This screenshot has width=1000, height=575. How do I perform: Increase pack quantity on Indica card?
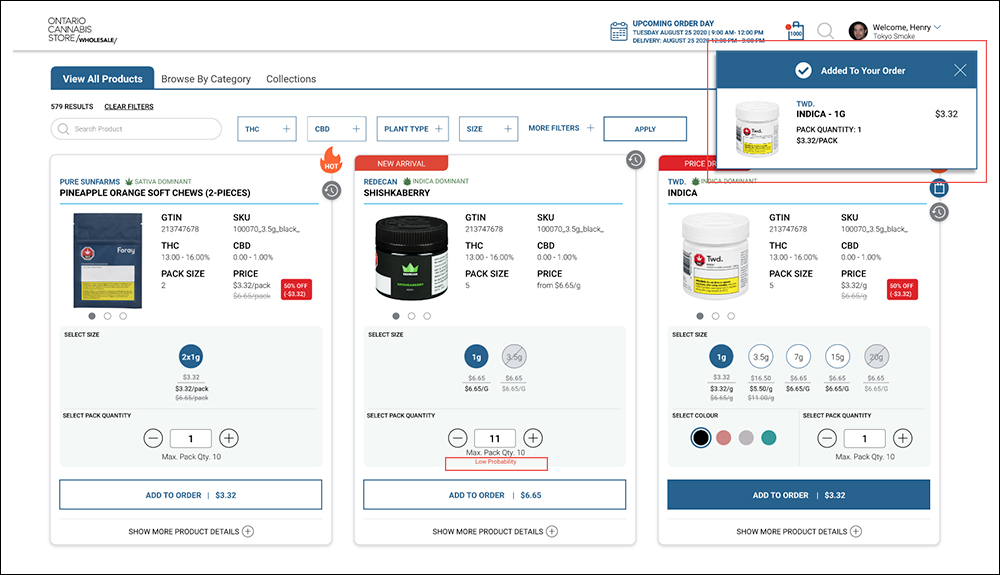pyautogui.click(x=902, y=438)
